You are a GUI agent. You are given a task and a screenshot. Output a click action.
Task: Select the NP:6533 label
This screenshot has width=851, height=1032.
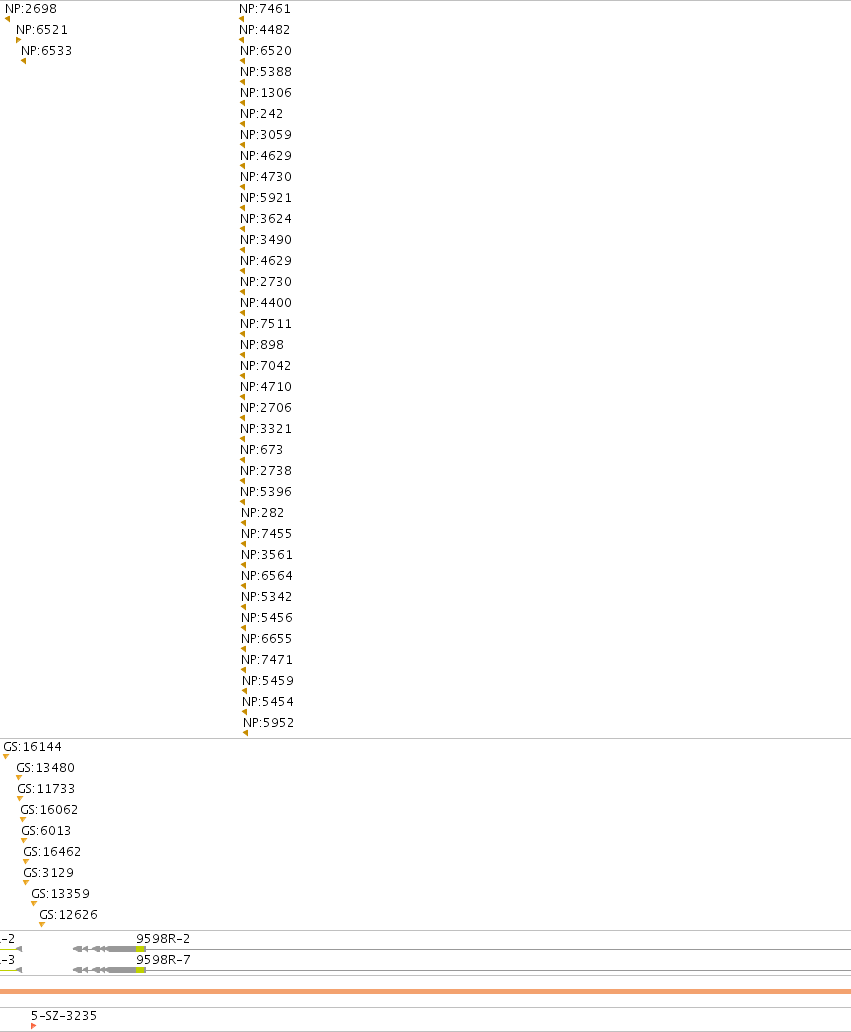click(x=47, y=51)
